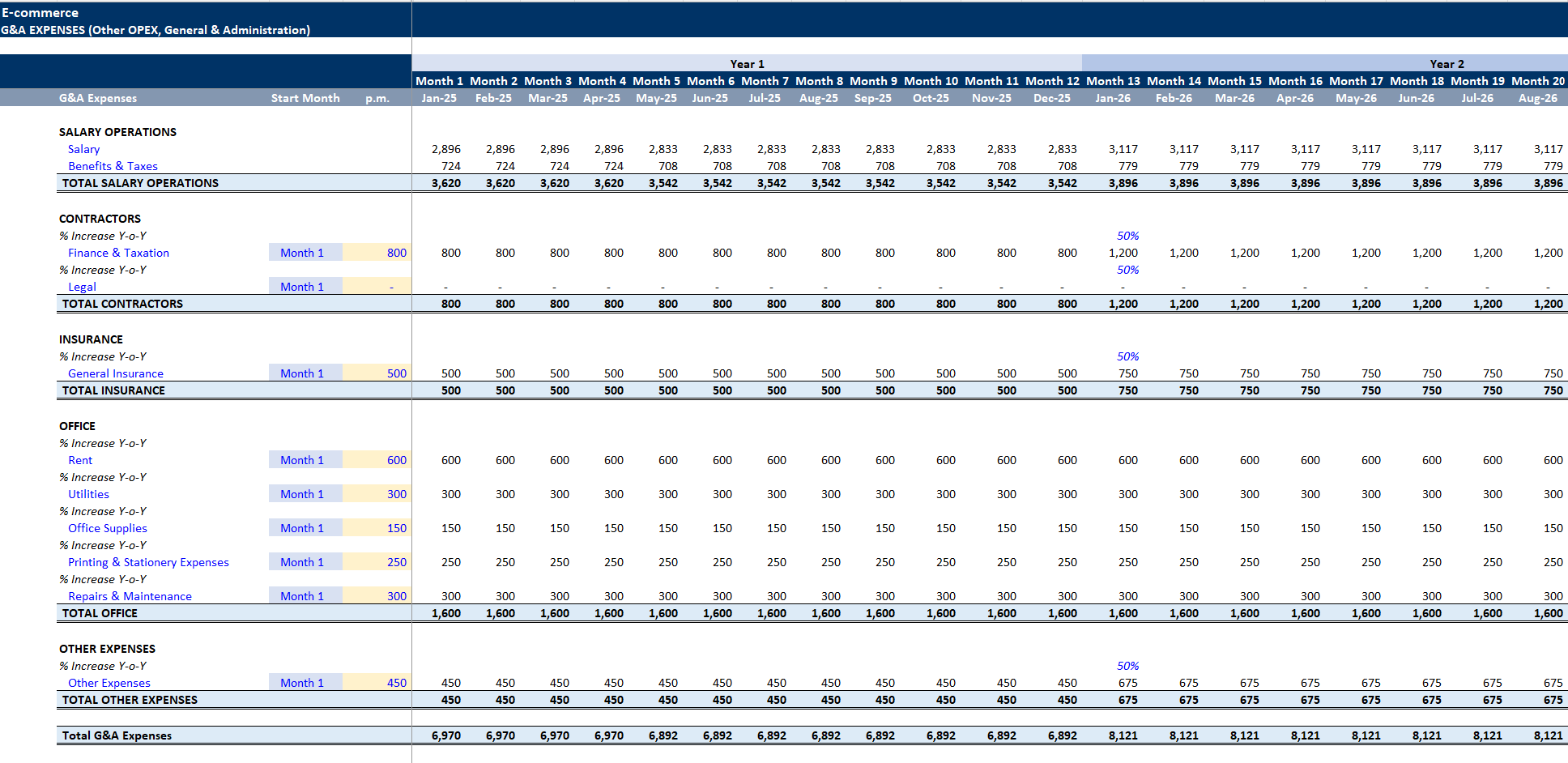Click the E-commerce title cell

click(x=40, y=13)
